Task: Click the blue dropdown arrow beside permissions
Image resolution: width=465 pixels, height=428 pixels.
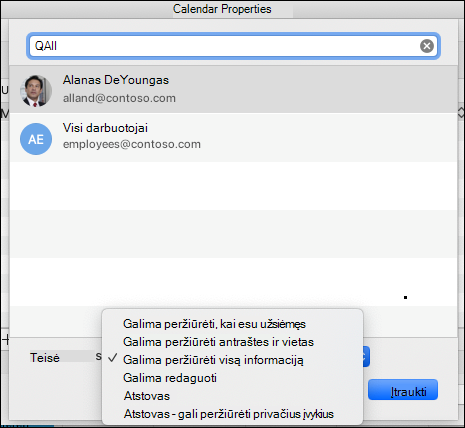Action: [x=366, y=357]
